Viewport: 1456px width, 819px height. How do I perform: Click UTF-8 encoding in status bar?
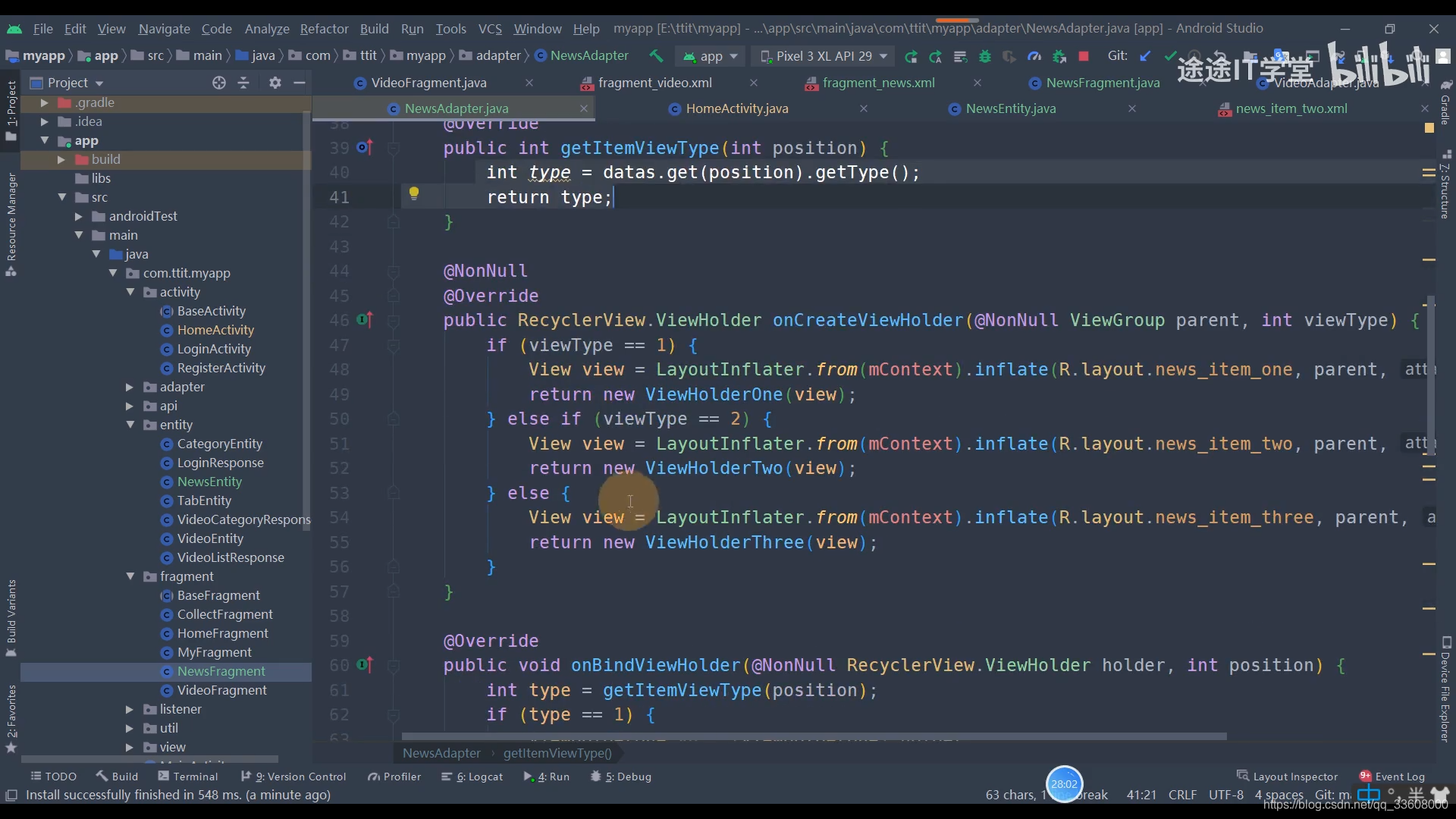[x=1226, y=795]
